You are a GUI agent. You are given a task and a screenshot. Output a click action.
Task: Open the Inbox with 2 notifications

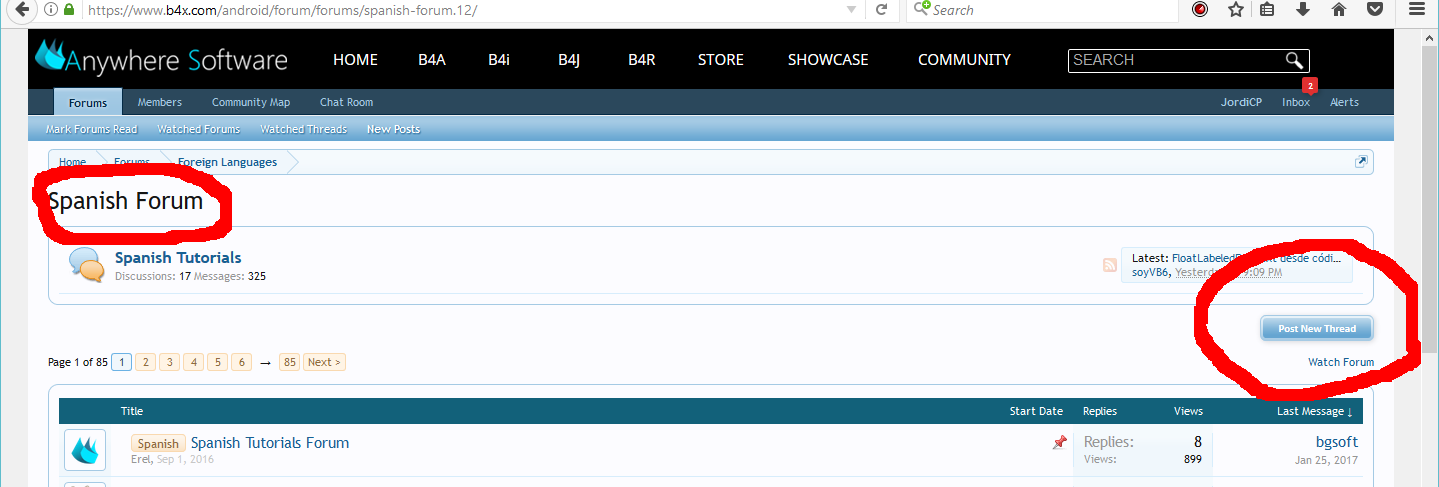(x=1296, y=102)
